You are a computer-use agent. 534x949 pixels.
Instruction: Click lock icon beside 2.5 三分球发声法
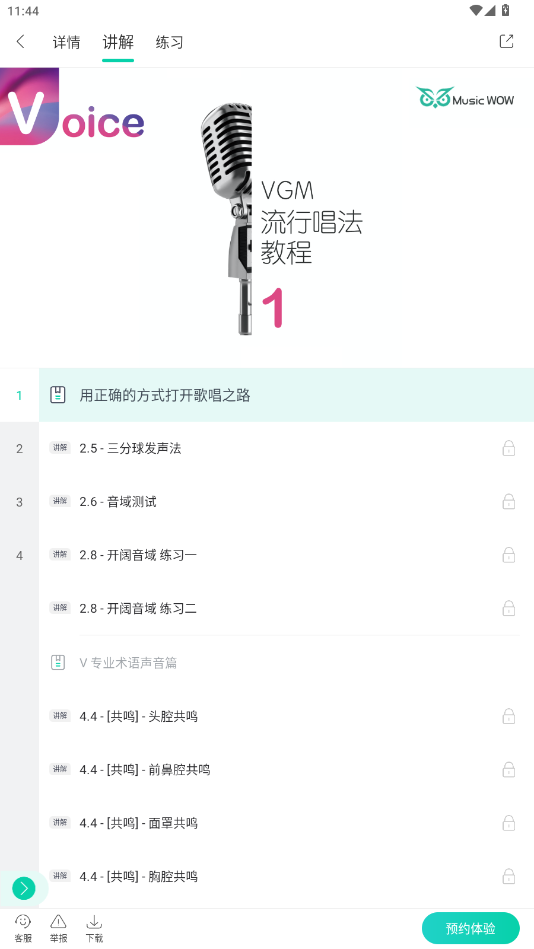point(509,448)
